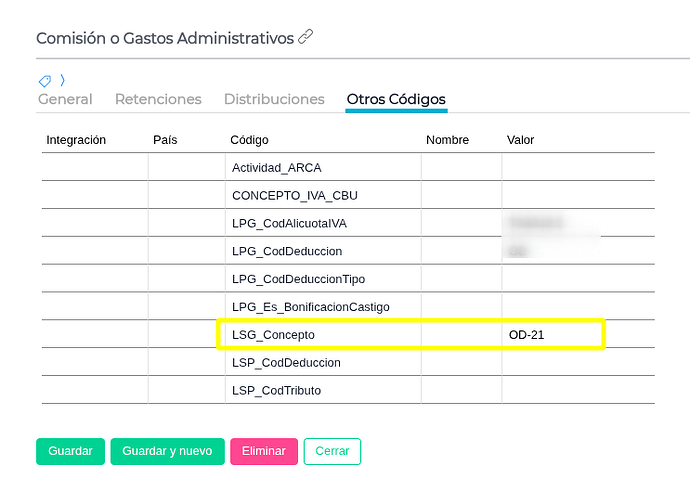Screen dimensions: 690x492
Task: Click the Valor cell for LSP_CodDeduccion
Action: coord(578,362)
